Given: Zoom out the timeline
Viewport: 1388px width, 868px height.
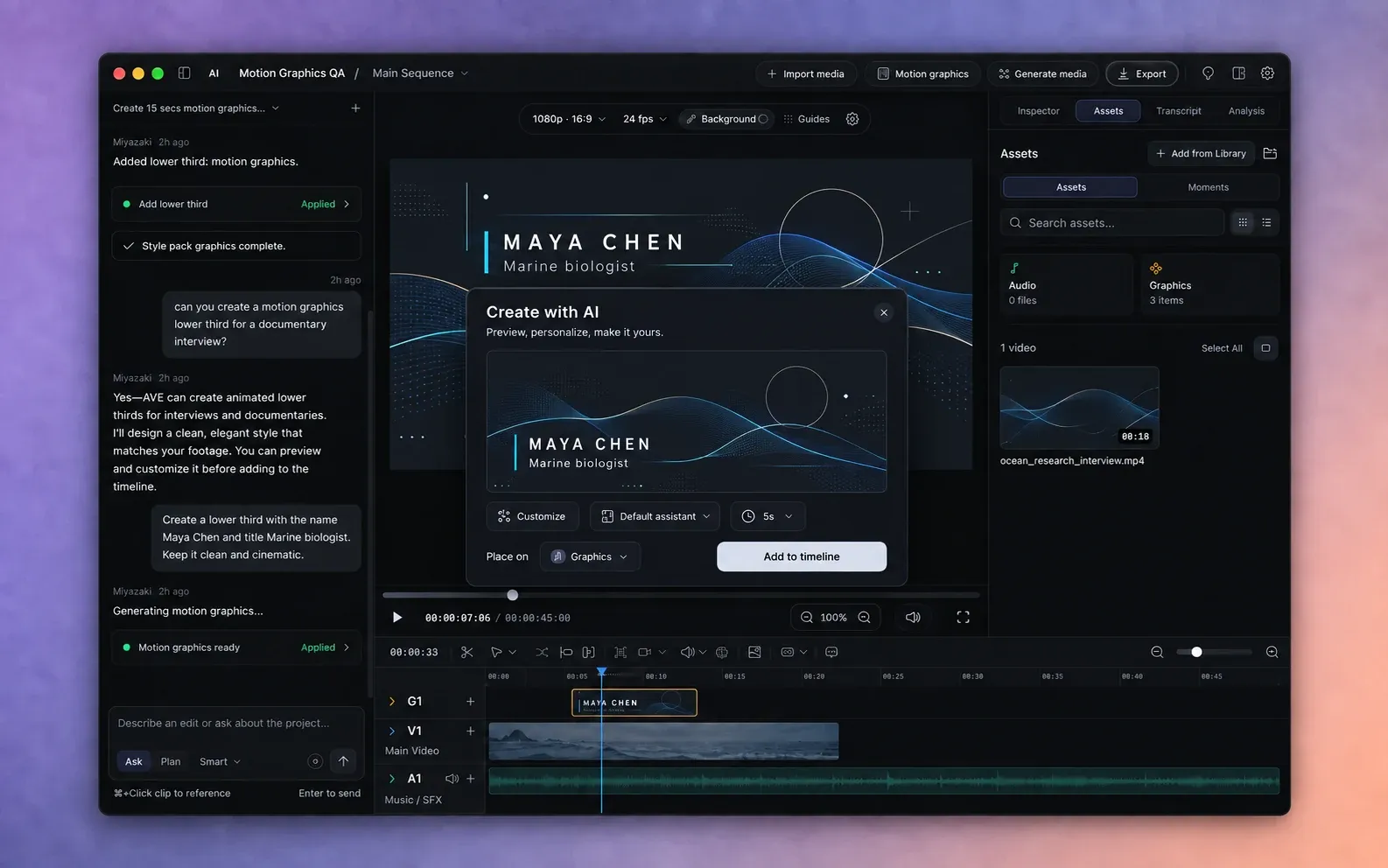Looking at the screenshot, I should coord(1157,652).
